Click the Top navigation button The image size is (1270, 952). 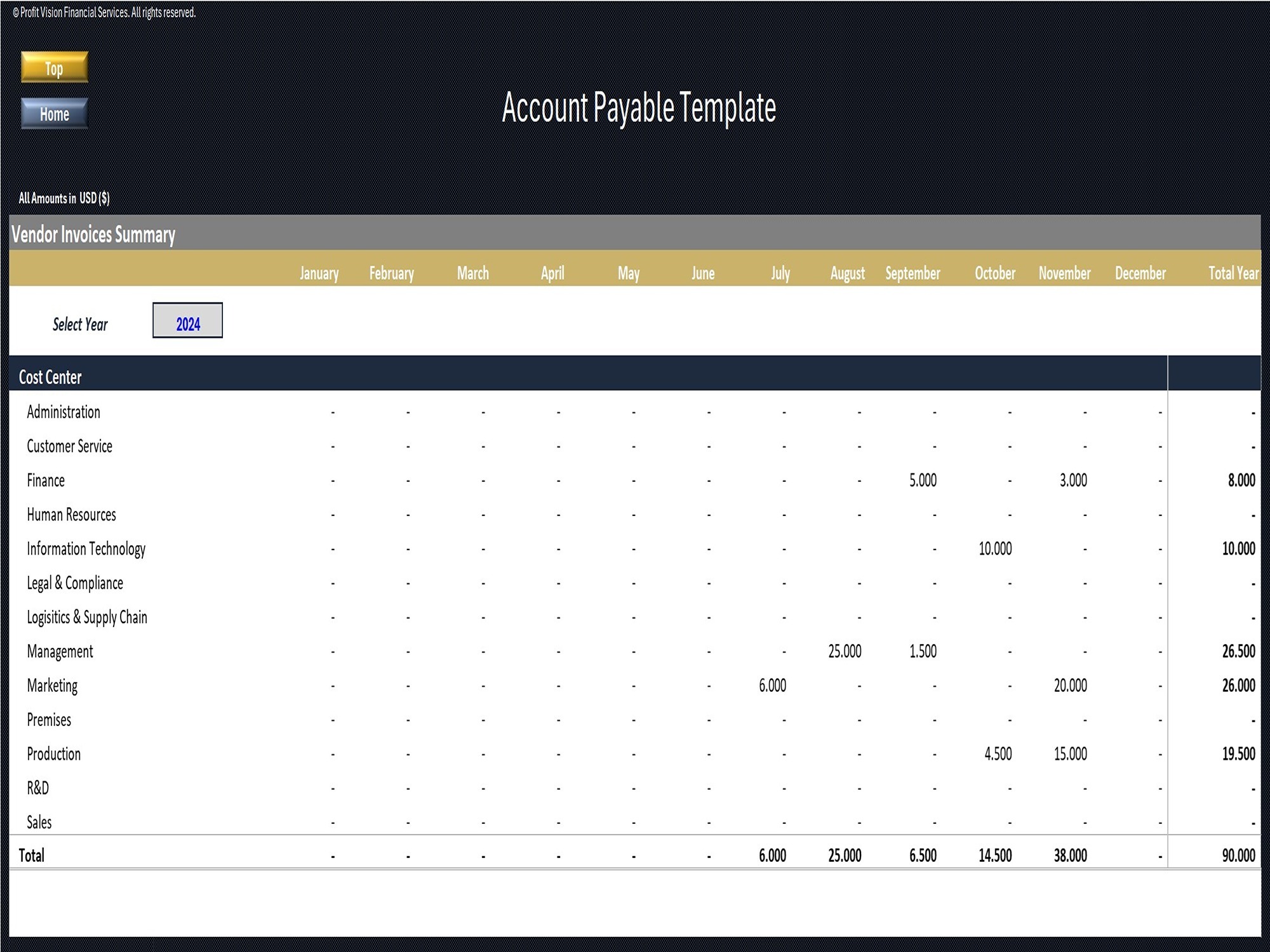tap(53, 69)
